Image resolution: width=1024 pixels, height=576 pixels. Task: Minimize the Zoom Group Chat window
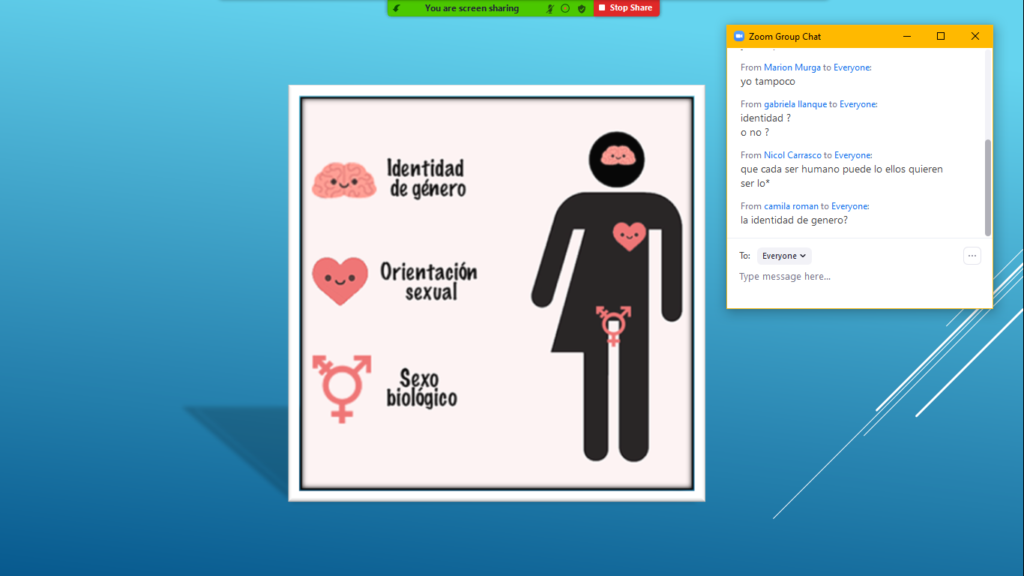coord(907,36)
